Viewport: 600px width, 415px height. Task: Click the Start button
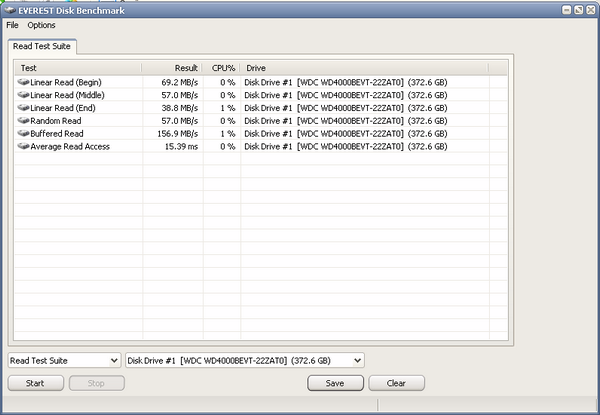coord(36,383)
